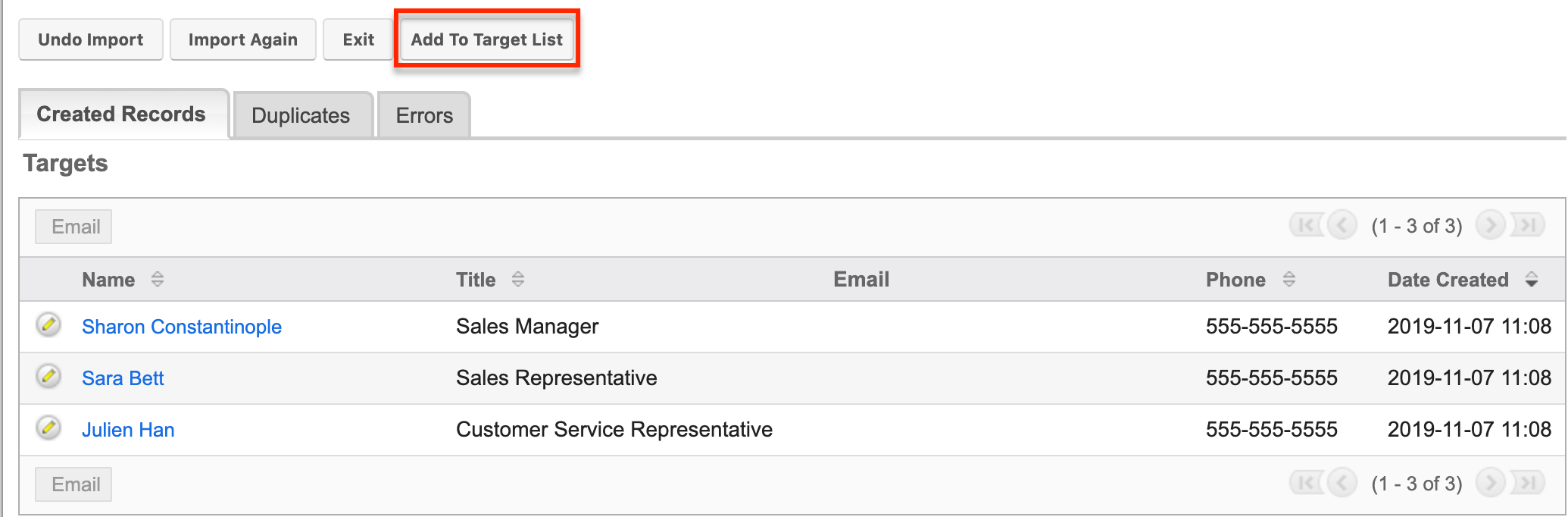Go to first page in top pagination
The width and height of the screenshot is (1568, 517).
point(1306,225)
